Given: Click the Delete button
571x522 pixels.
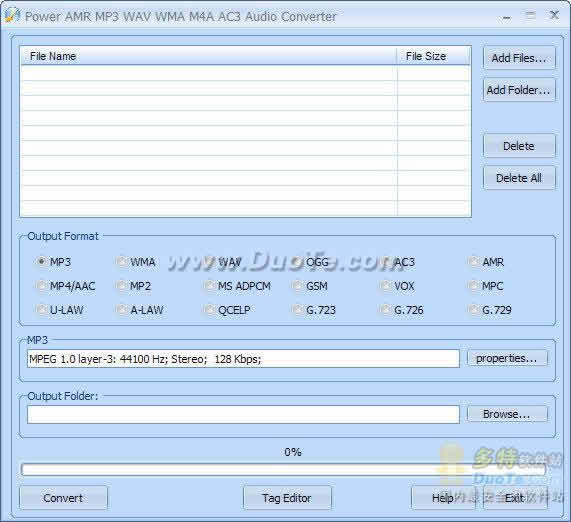Looking at the screenshot, I should tap(519, 146).
